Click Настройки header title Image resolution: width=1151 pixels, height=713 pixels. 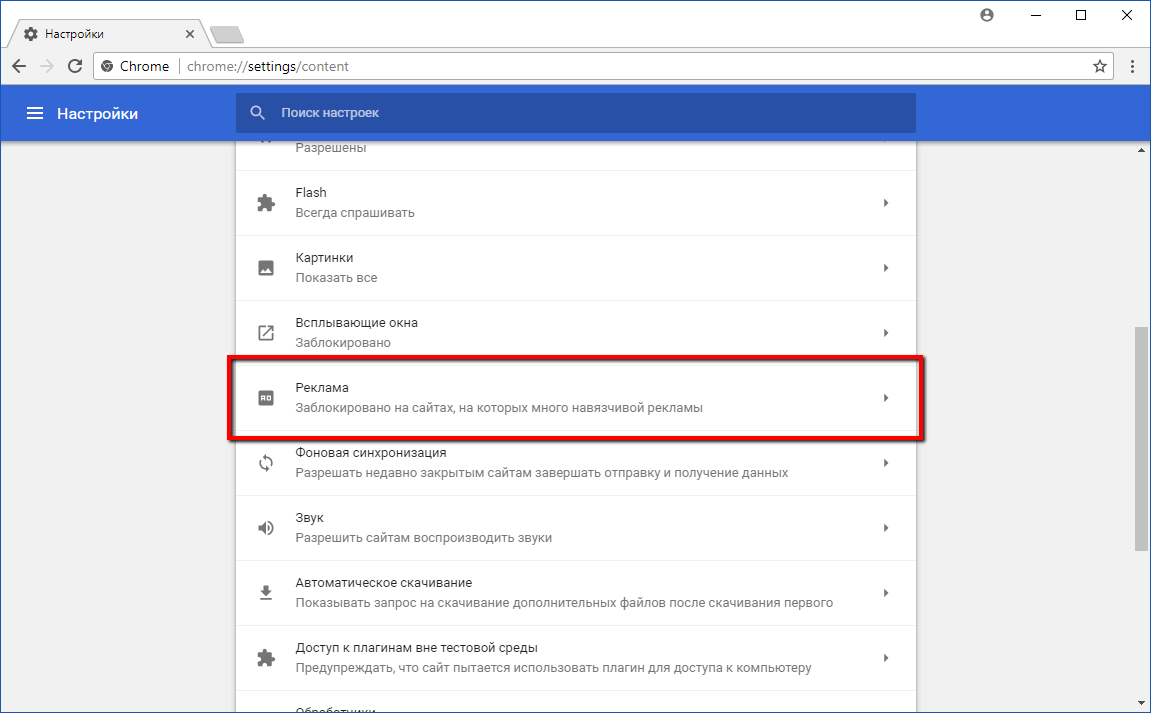(98, 114)
